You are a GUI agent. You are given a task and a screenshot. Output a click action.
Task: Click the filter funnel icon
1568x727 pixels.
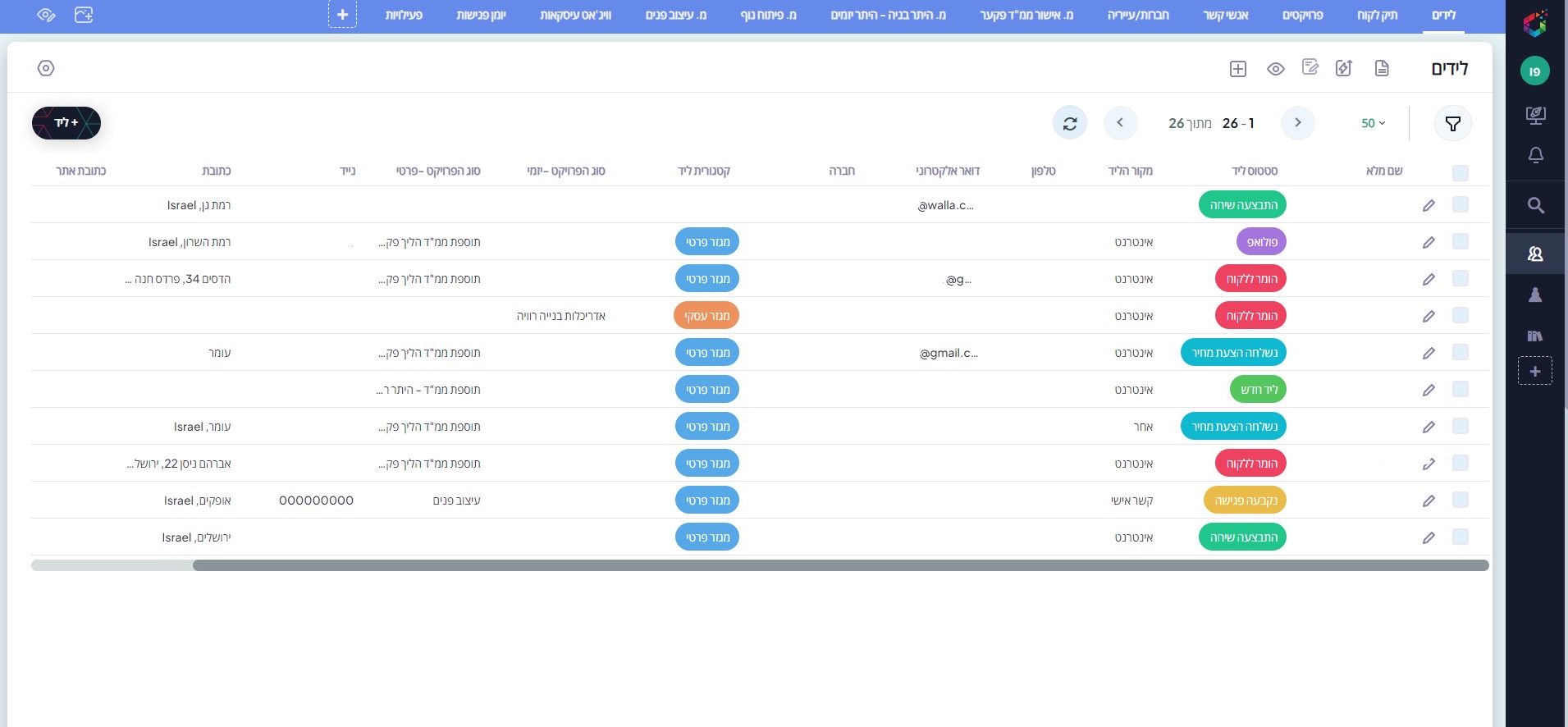pyautogui.click(x=1452, y=123)
